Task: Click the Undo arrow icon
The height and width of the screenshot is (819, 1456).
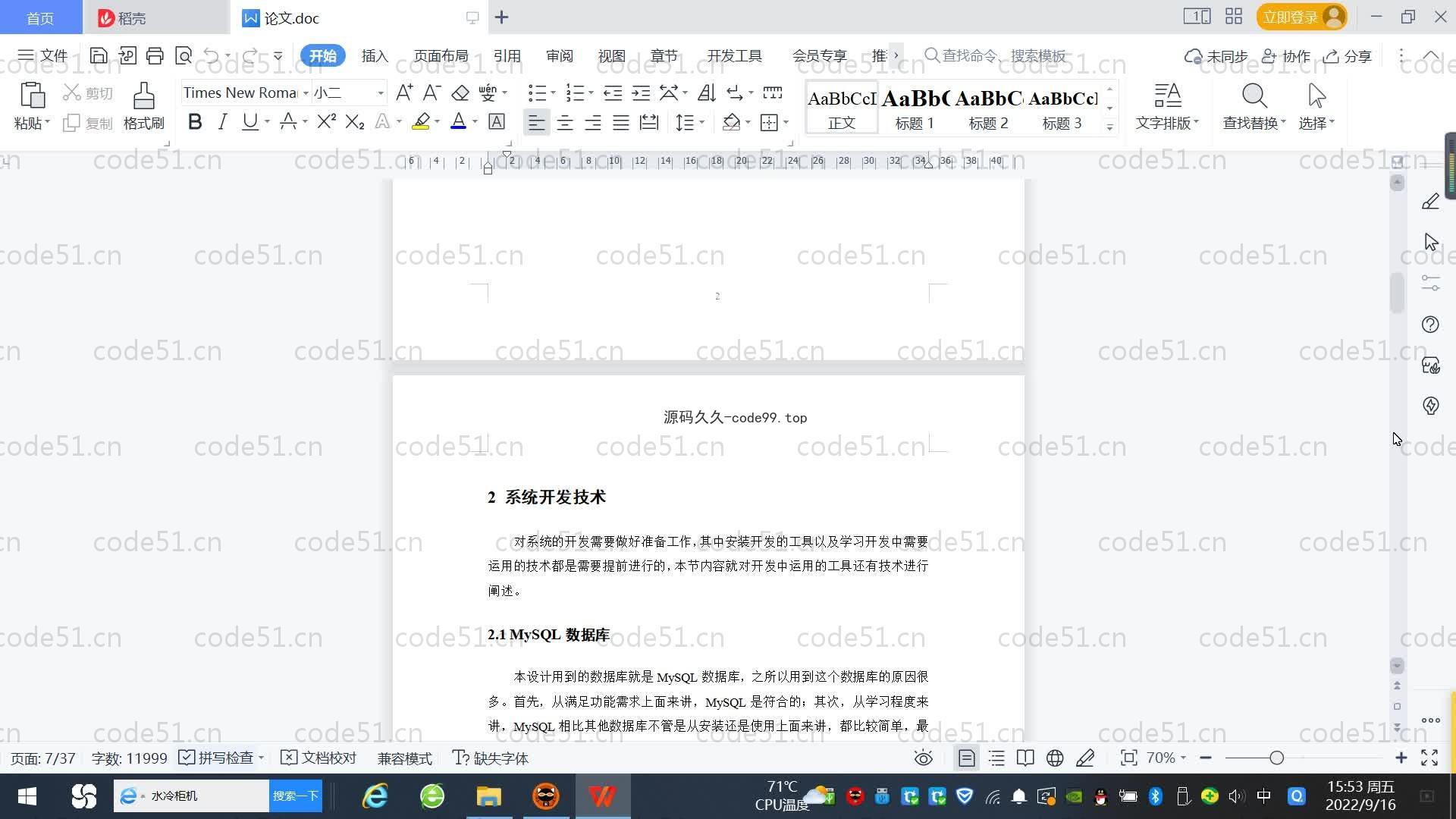Action: coord(211,55)
